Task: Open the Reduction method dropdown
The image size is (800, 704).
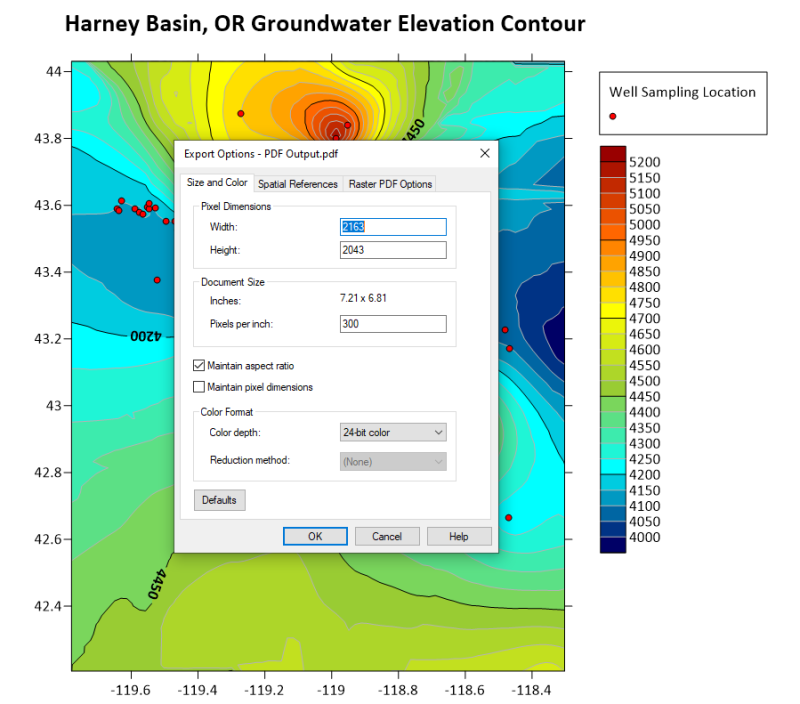Action: [x=440, y=461]
